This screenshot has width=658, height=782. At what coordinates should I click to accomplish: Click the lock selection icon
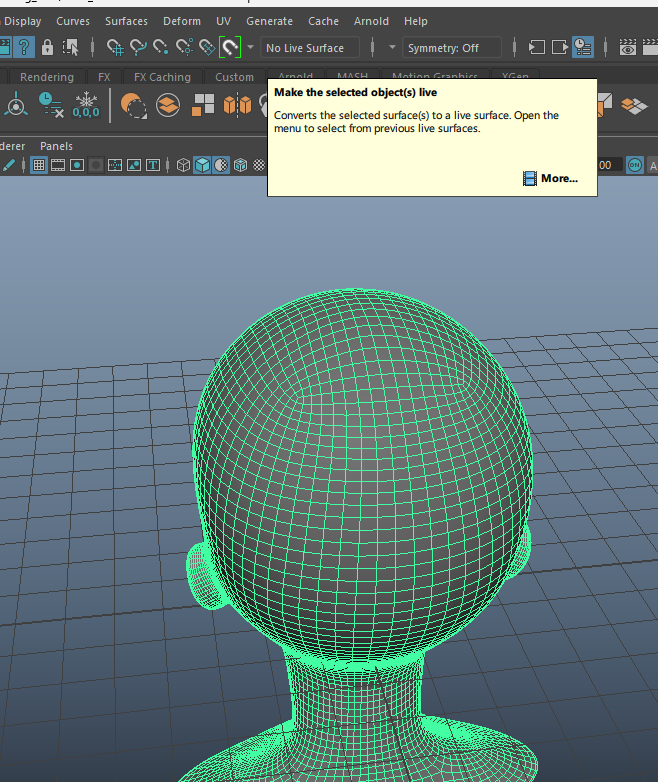pos(47,47)
